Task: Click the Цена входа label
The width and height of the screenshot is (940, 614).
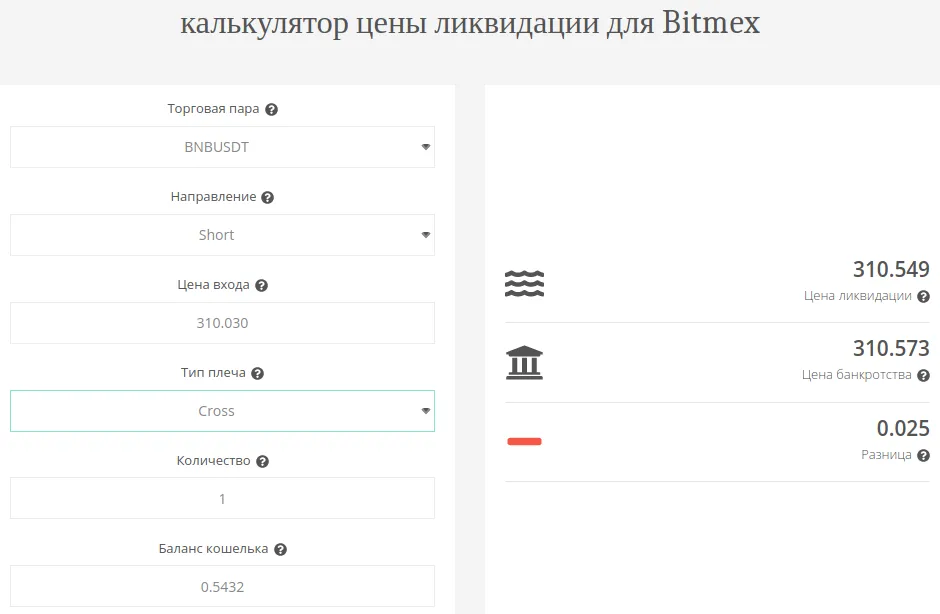Action: 213,285
